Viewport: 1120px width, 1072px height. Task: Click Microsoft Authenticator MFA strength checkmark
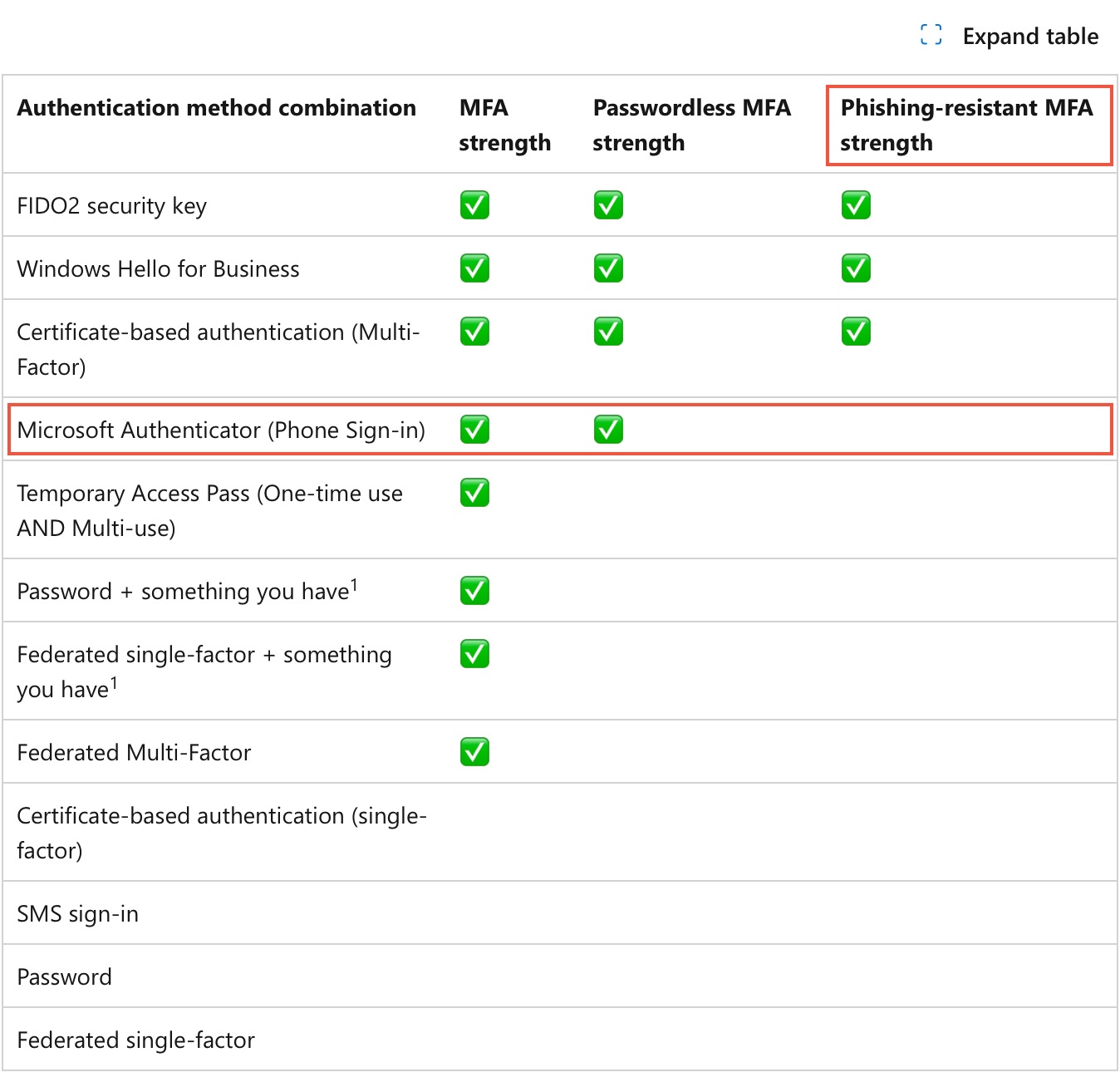(474, 430)
